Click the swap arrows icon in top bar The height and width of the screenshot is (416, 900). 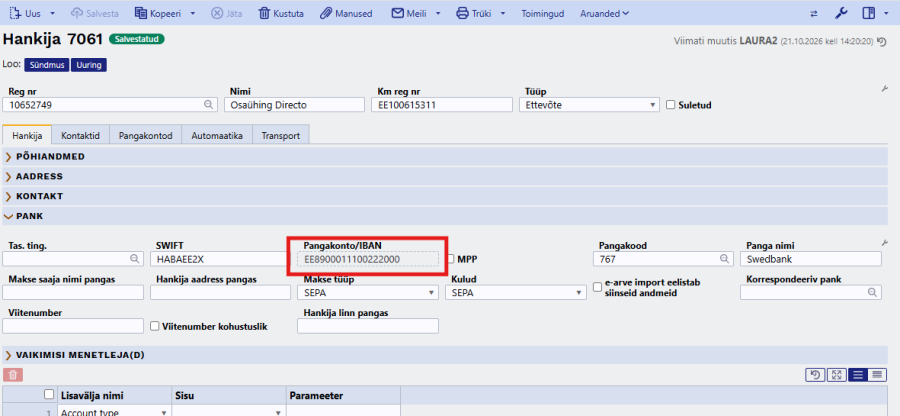(x=814, y=14)
